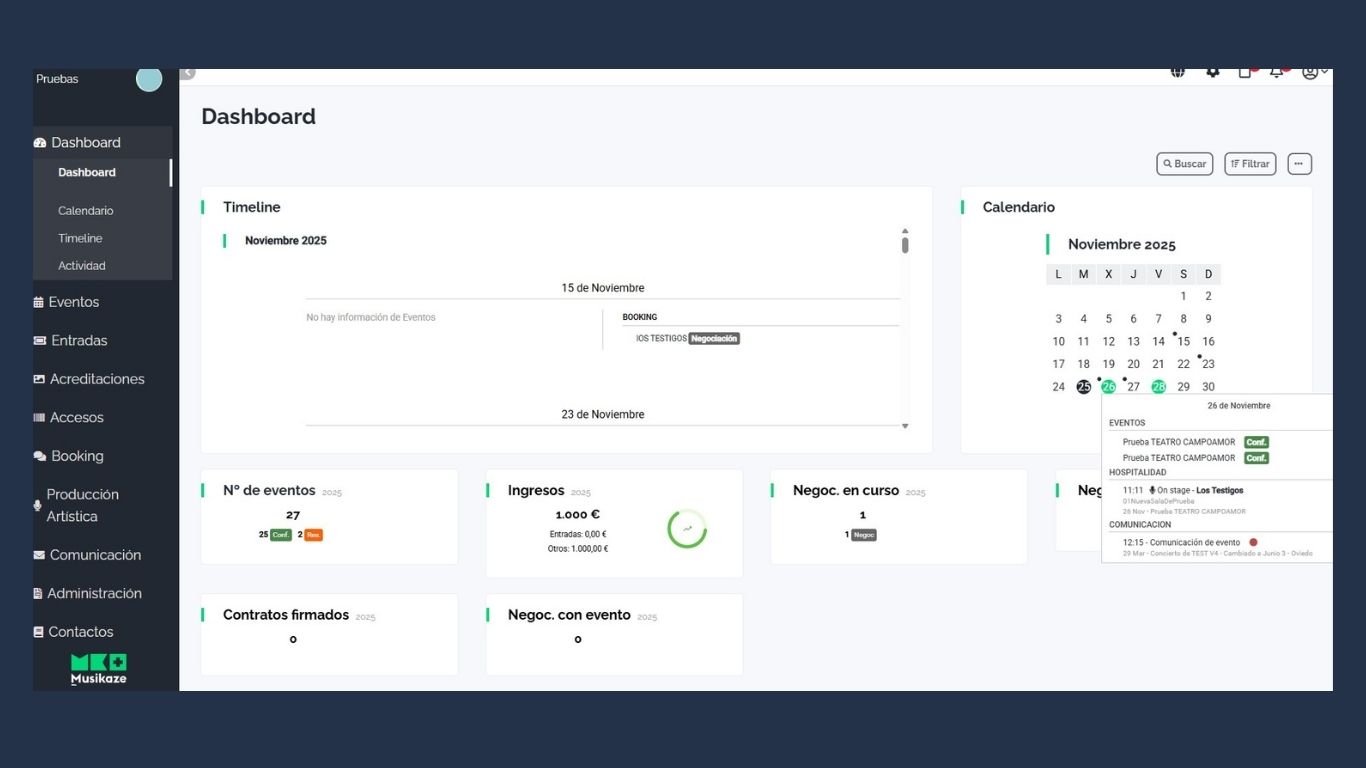Click the Ingresos circular progress indicator
This screenshot has height=768, width=1366.
[x=687, y=529]
